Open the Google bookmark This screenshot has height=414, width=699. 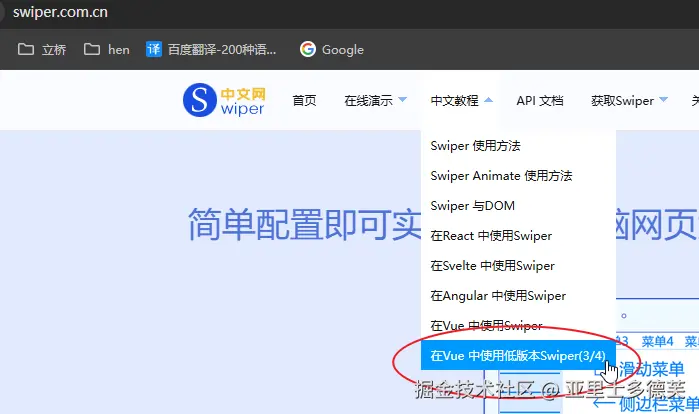tap(332, 49)
